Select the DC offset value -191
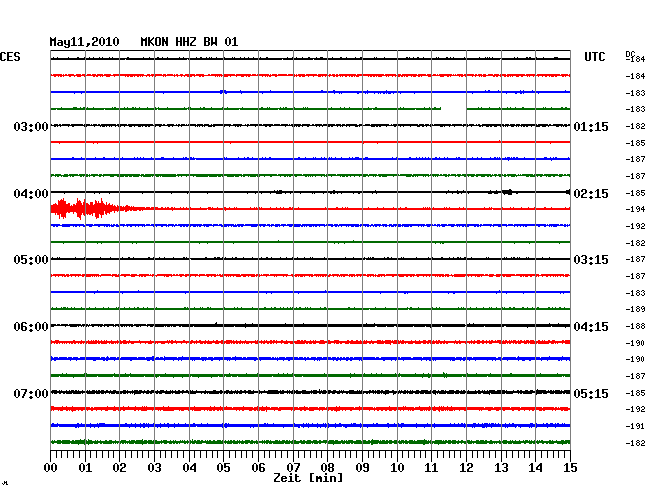This screenshot has width=650, height=494. pyautogui.click(x=635, y=426)
